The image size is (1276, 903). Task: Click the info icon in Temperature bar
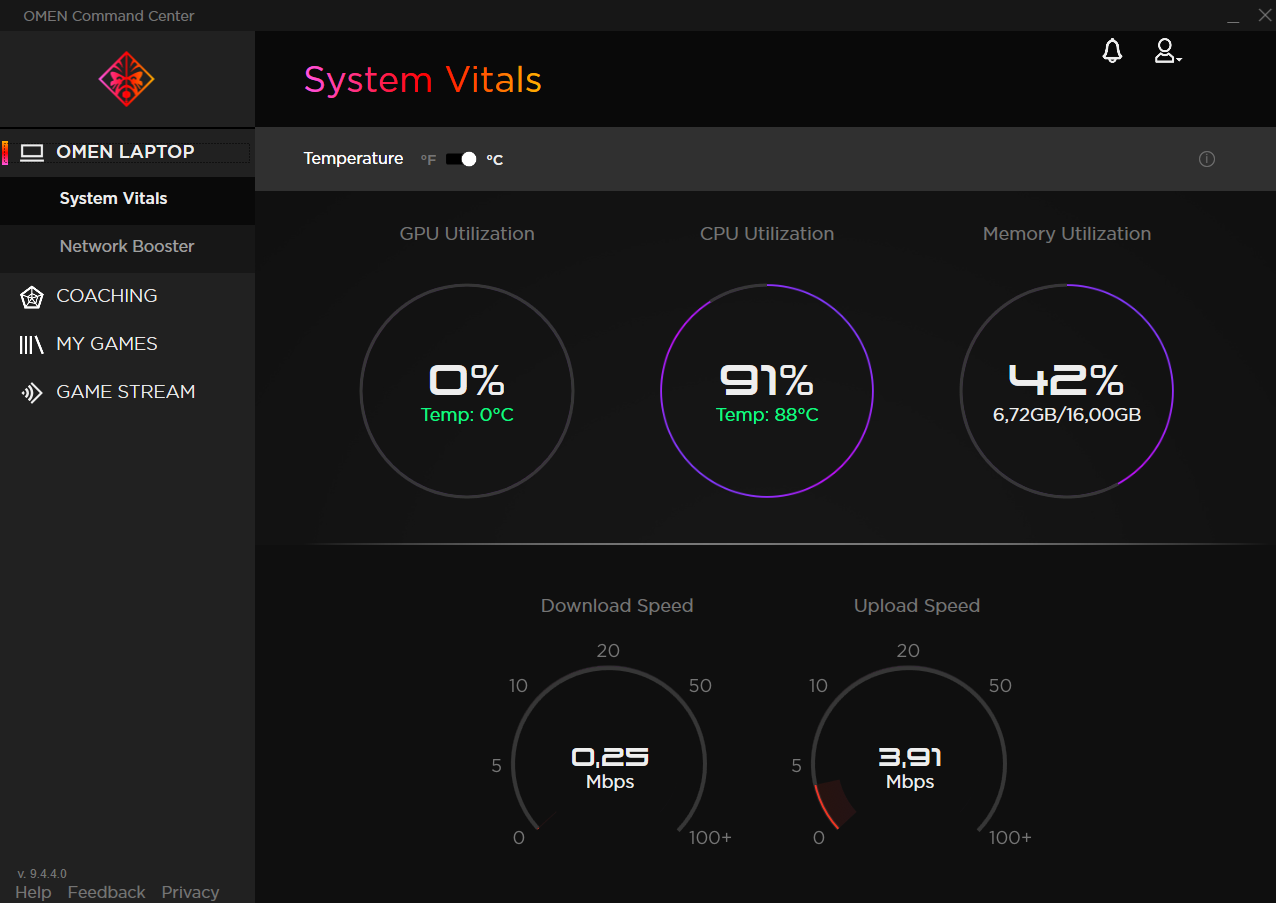point(1207,159)
